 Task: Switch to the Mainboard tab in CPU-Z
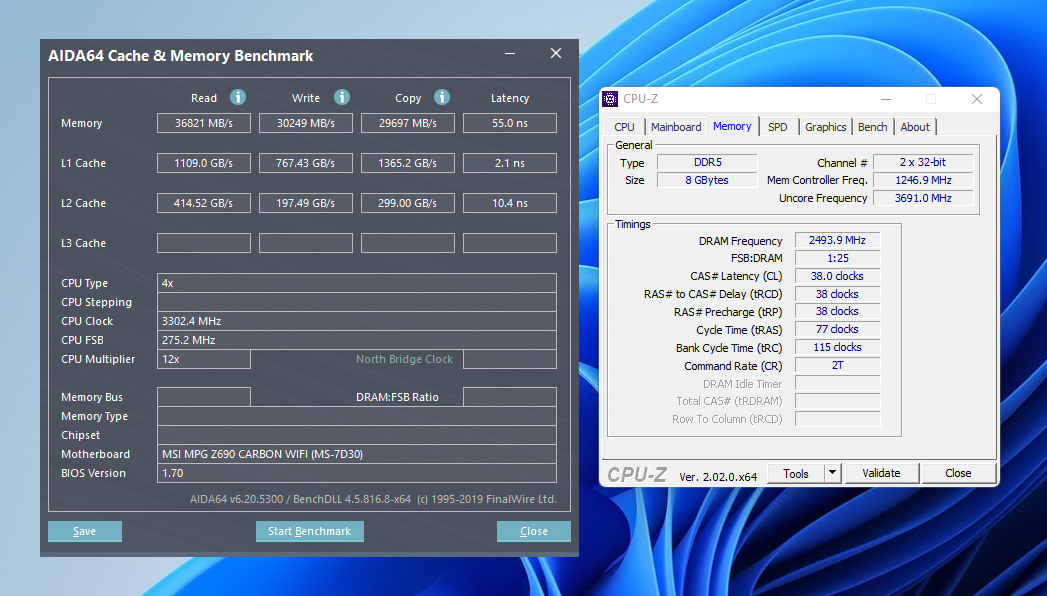point(676,127)
